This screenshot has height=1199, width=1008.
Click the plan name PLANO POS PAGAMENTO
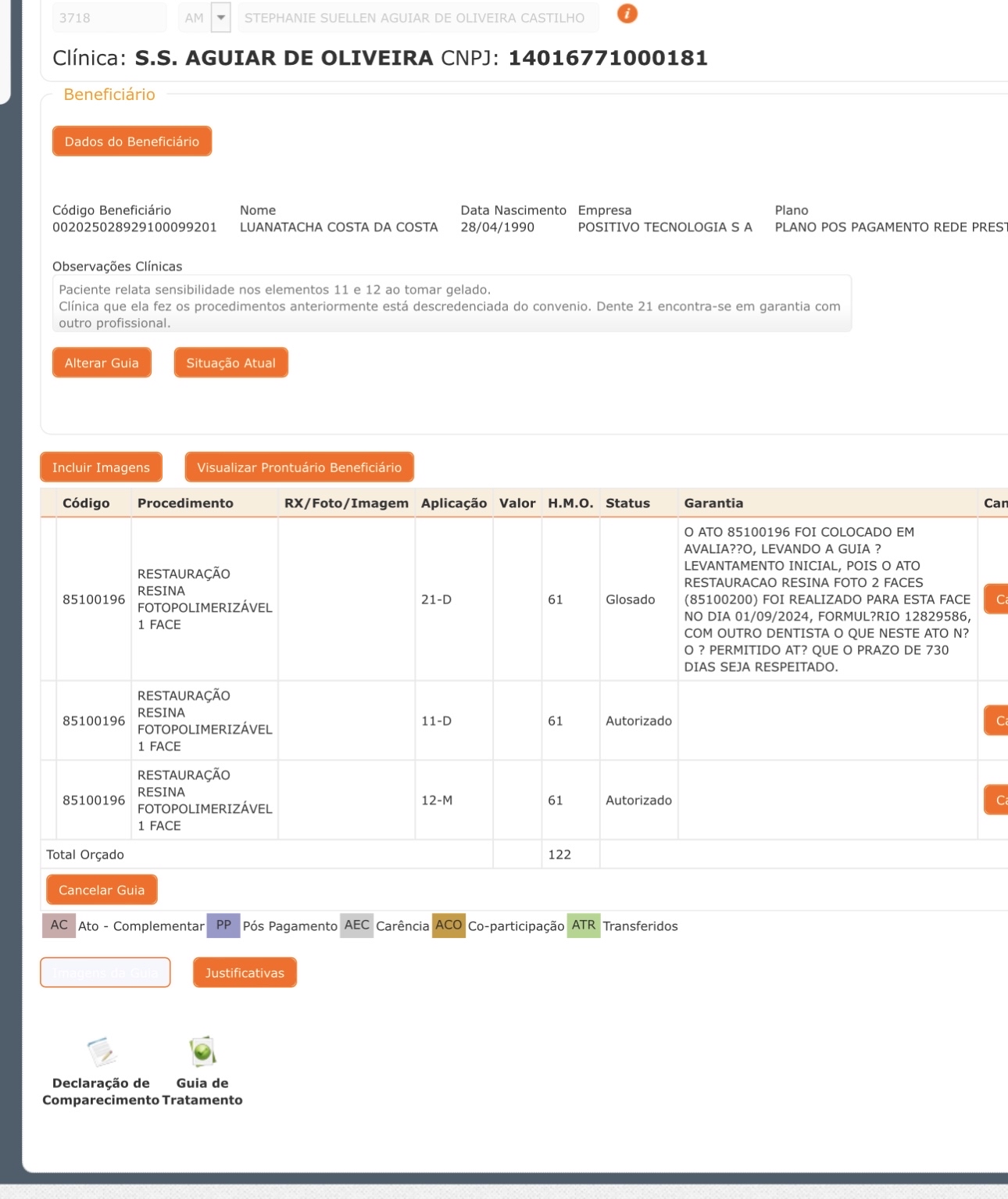coord(891,227)
